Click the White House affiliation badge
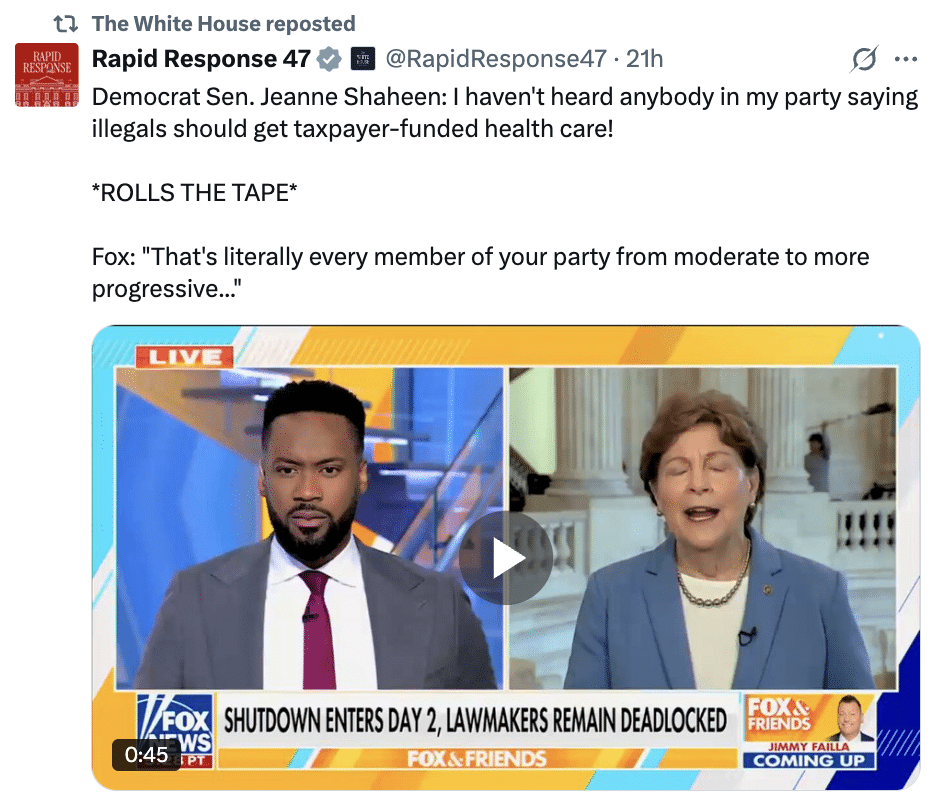The height and width of the screenshot is (802, 942). click(x=363, y=59)
